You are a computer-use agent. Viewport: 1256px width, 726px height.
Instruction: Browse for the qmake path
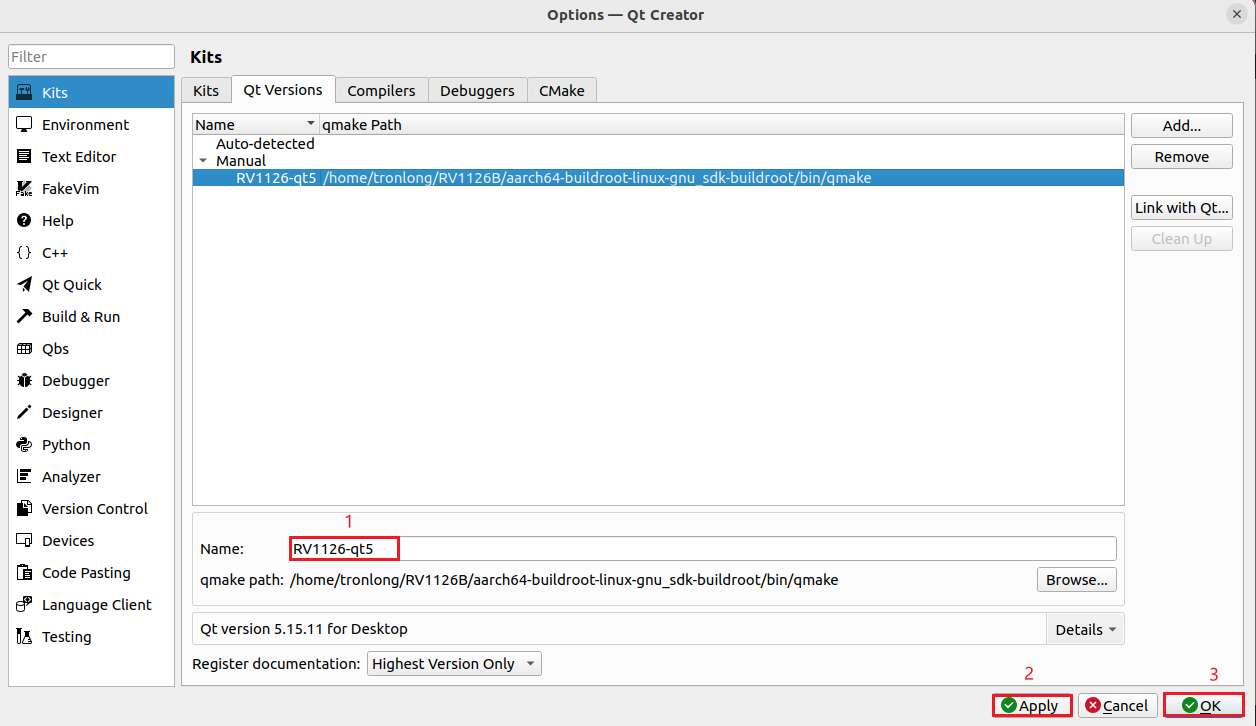[1077, 580]
